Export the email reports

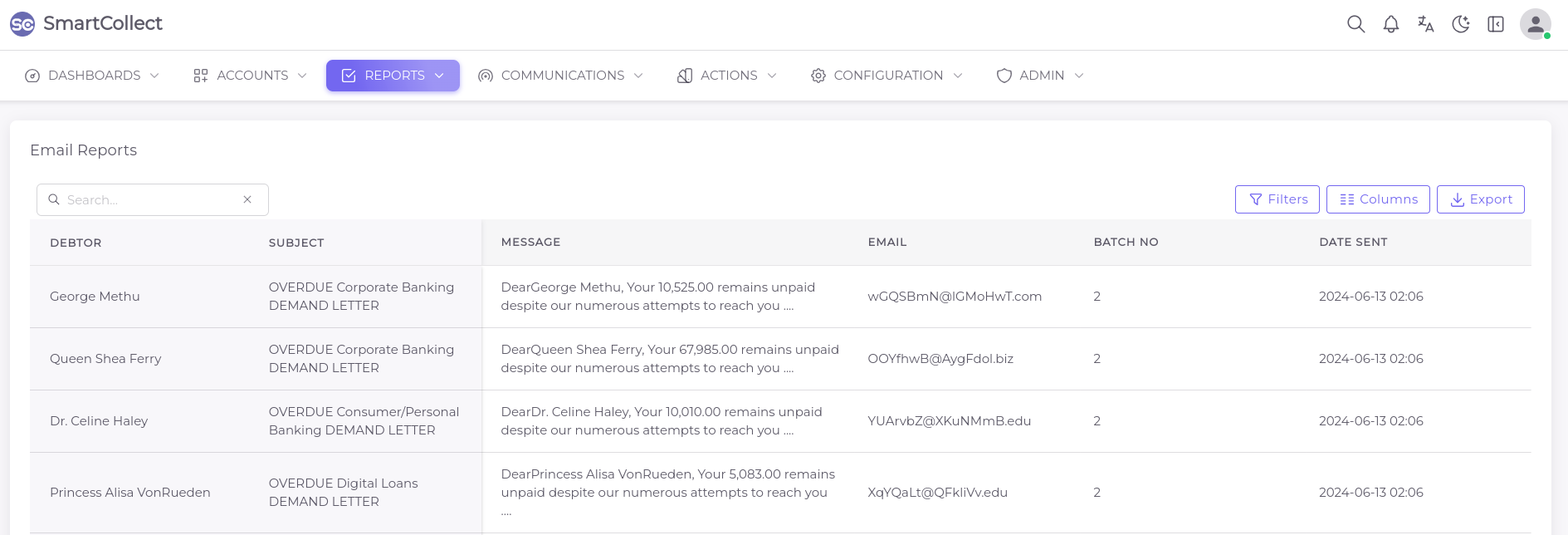click(x=1480, y=199)
